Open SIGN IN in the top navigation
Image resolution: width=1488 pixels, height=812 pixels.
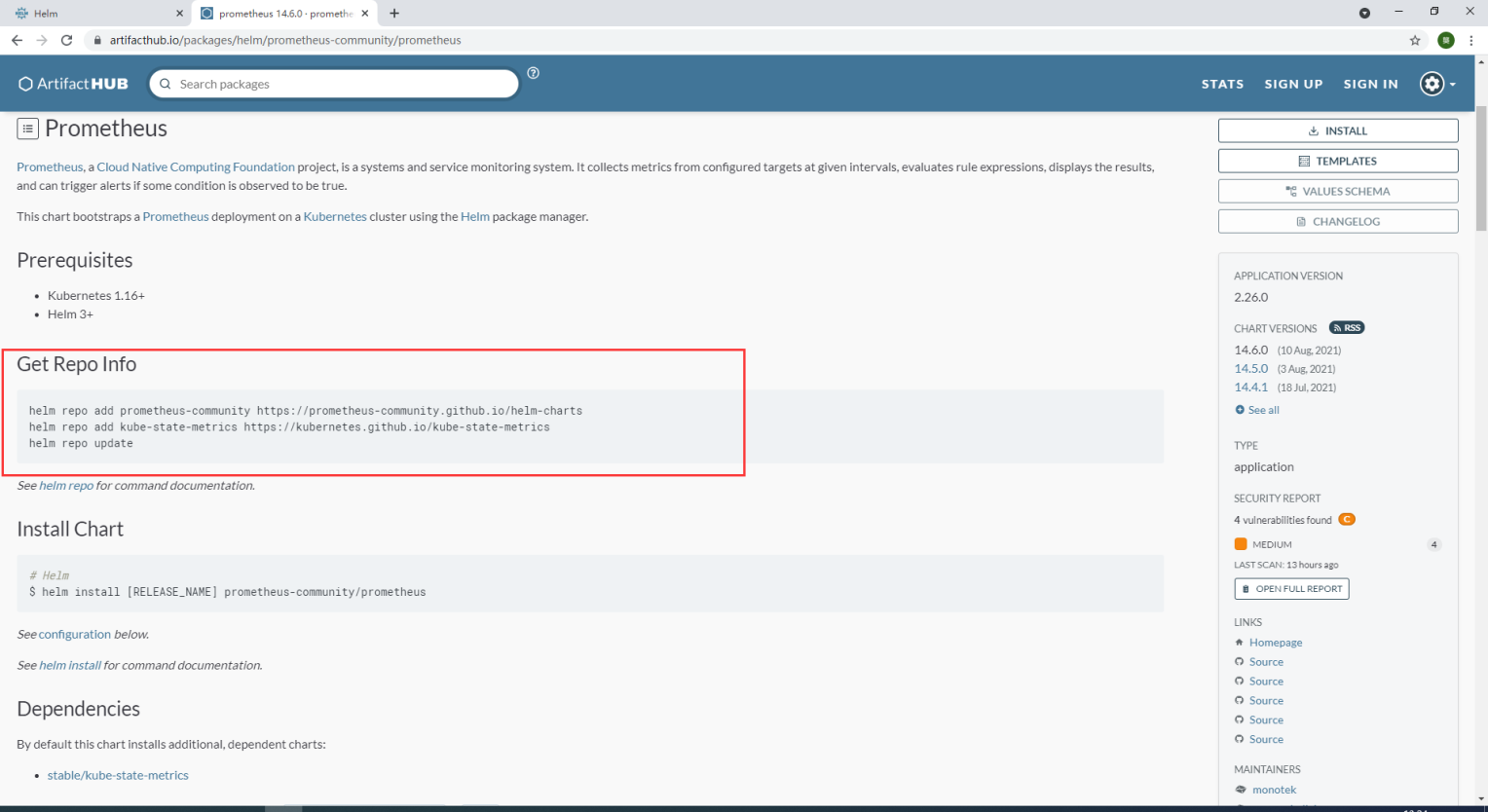(1370, 84)
